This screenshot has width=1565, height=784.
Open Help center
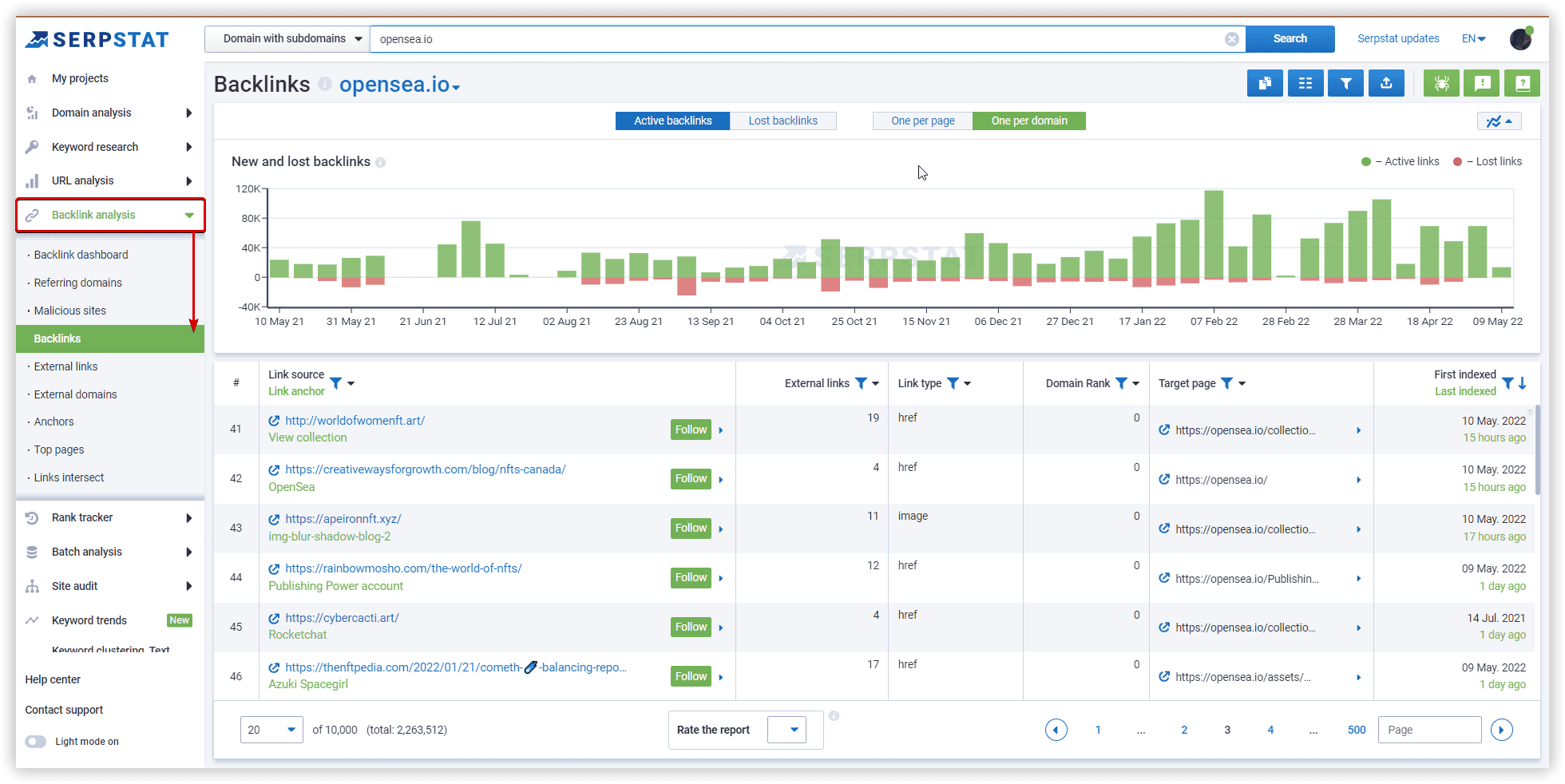pos(53,679)
